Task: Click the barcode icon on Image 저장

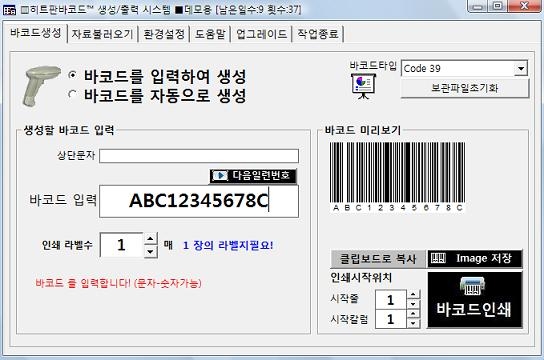Action: pos(438,258)
